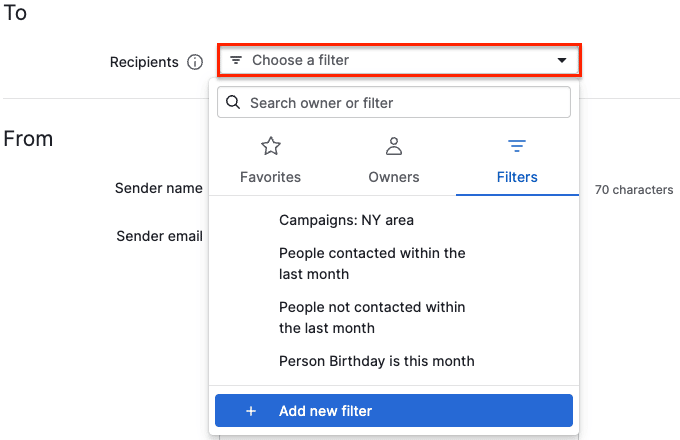The image size is (680, 440).
Task: Choose the 'Campaigns: NY area' filter
Action: [346, 220]
